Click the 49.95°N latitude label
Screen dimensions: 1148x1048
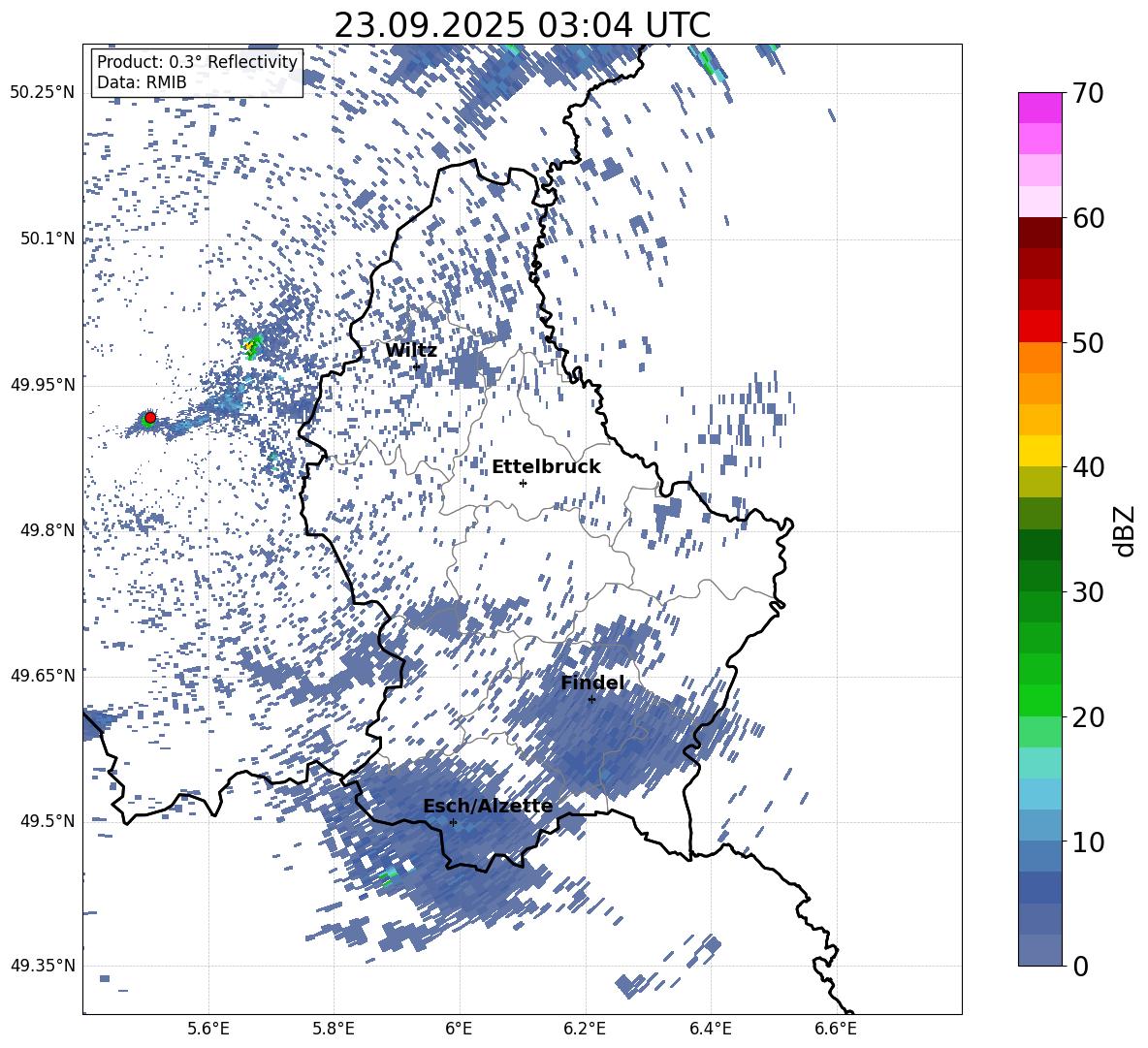[x=43, y=384]
